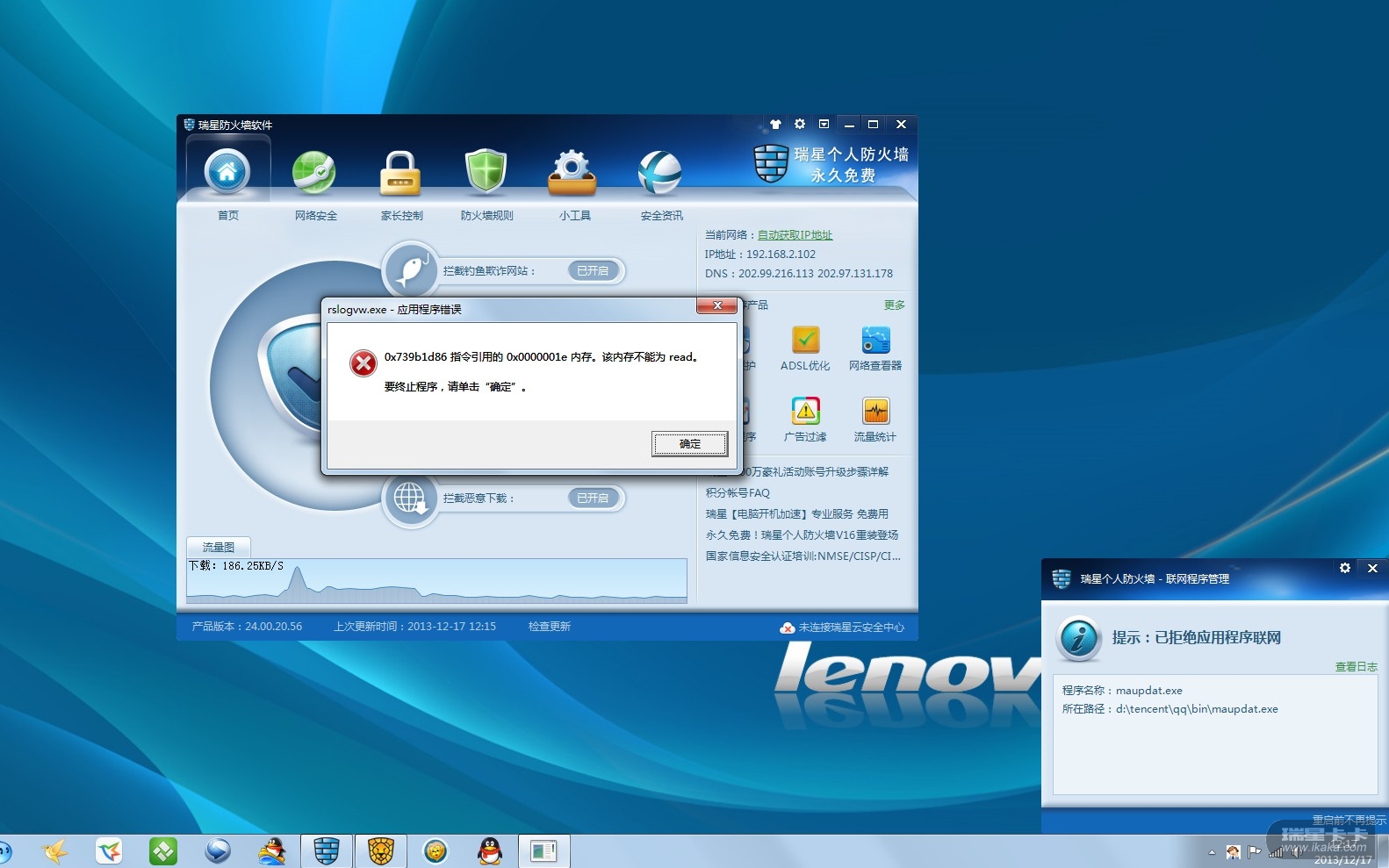Click the 下载 186.25KB/S speed text
Screen dimensions: 1389x868
pos(236,566)
